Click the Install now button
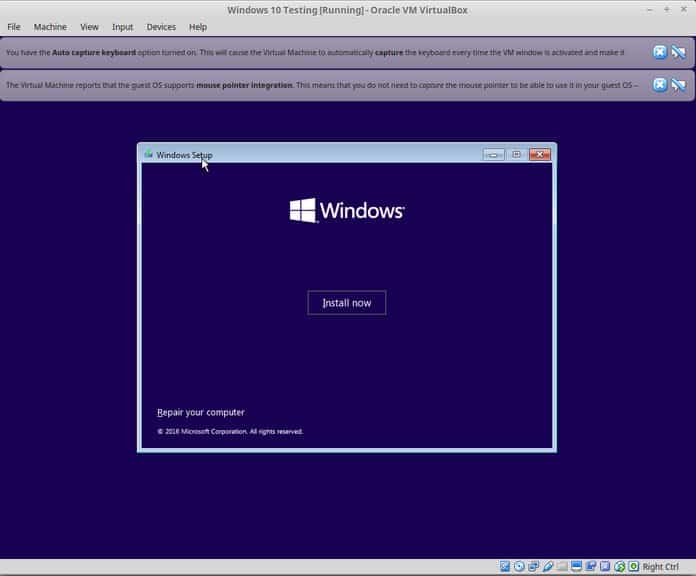 (x=347, y=303)
